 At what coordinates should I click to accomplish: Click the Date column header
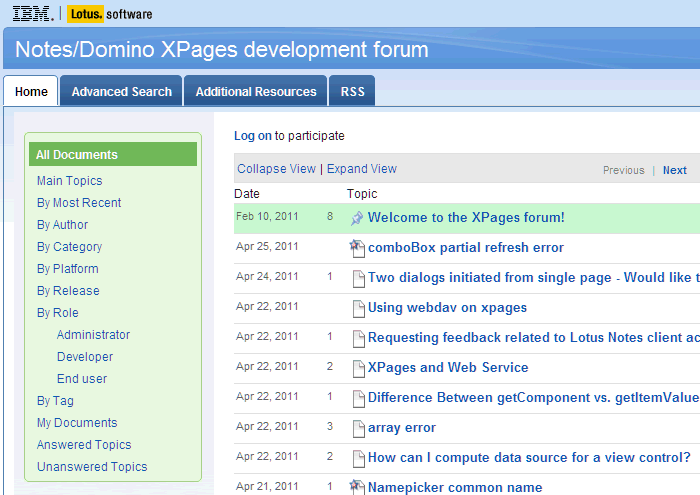(x=247, y=194)
